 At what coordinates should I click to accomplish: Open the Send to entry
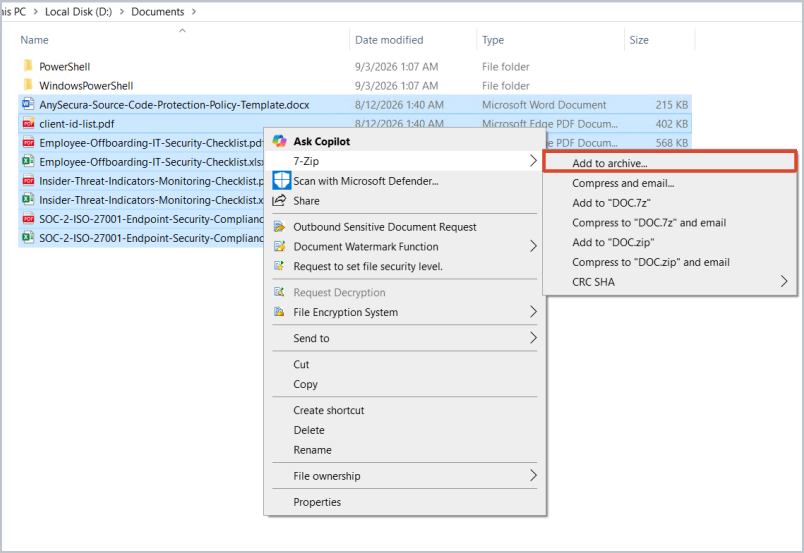click(405, 338)
